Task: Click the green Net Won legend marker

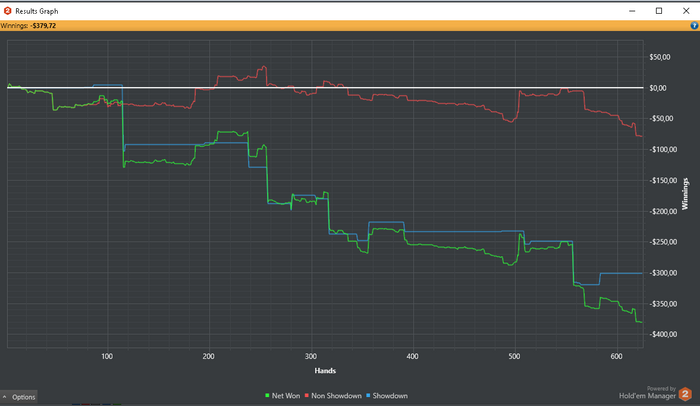Action: [x=267, y=396]
